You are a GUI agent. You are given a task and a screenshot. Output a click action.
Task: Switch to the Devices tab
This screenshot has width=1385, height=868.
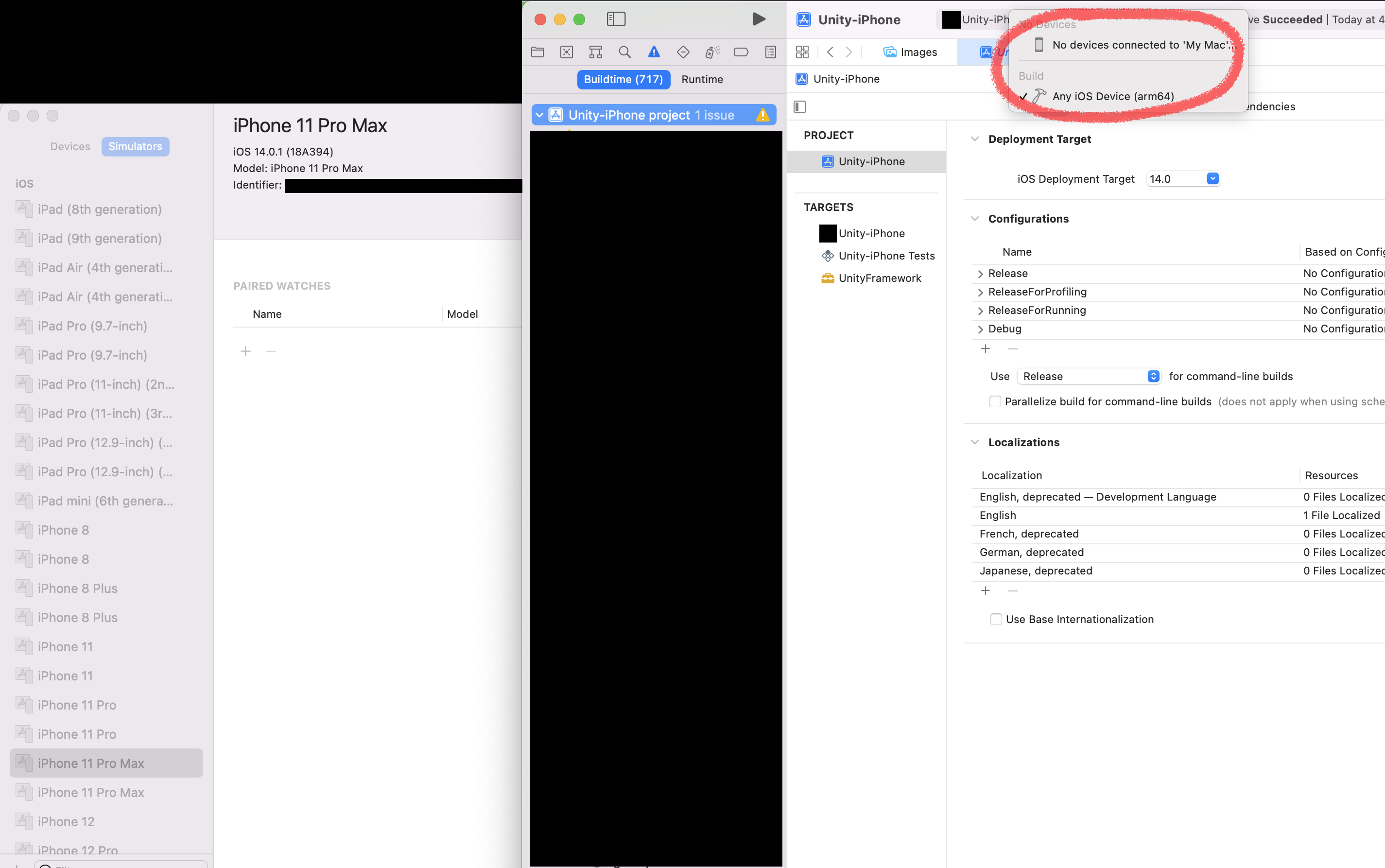[x=70, y=146]
